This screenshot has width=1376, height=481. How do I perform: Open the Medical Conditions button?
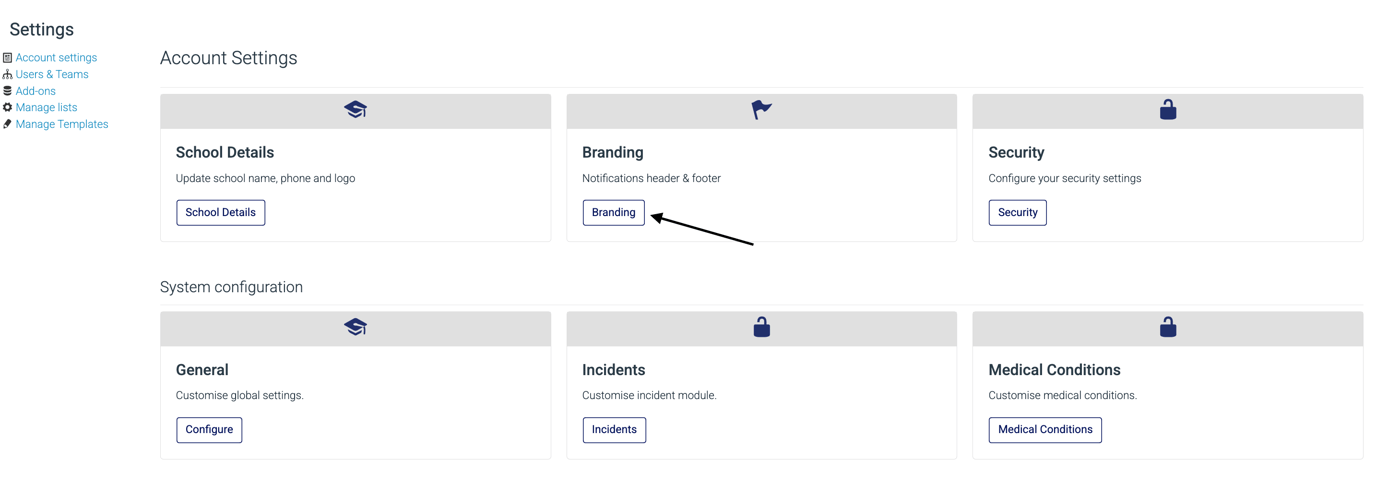[x=1045, y=430]
